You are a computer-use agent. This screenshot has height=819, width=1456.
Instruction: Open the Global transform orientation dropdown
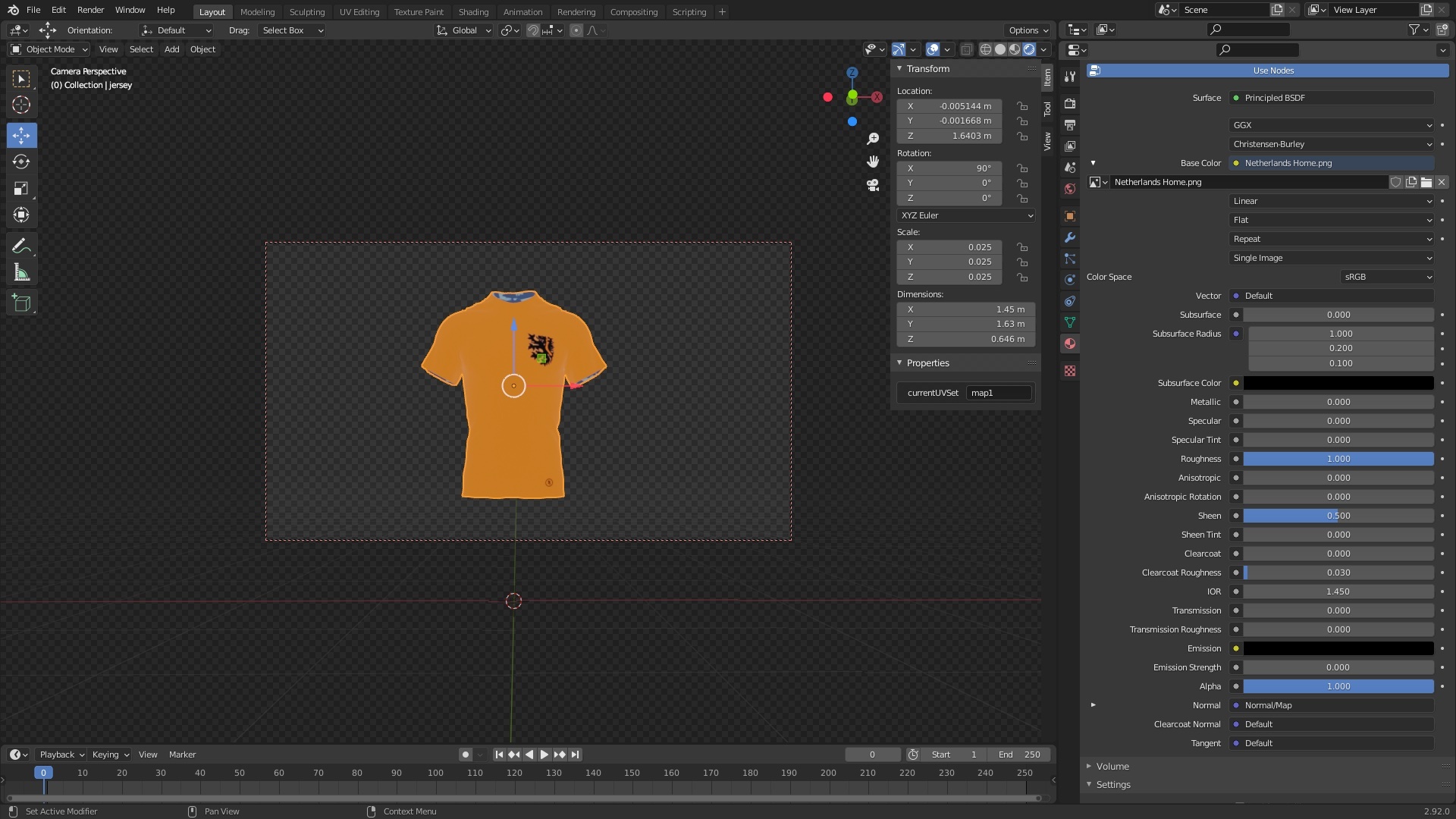pos(464,30)
